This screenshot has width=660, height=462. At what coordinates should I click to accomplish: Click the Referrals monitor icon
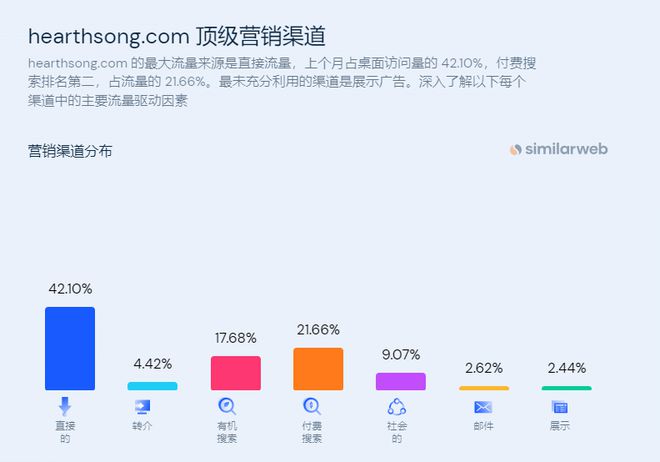click(142, 406)
